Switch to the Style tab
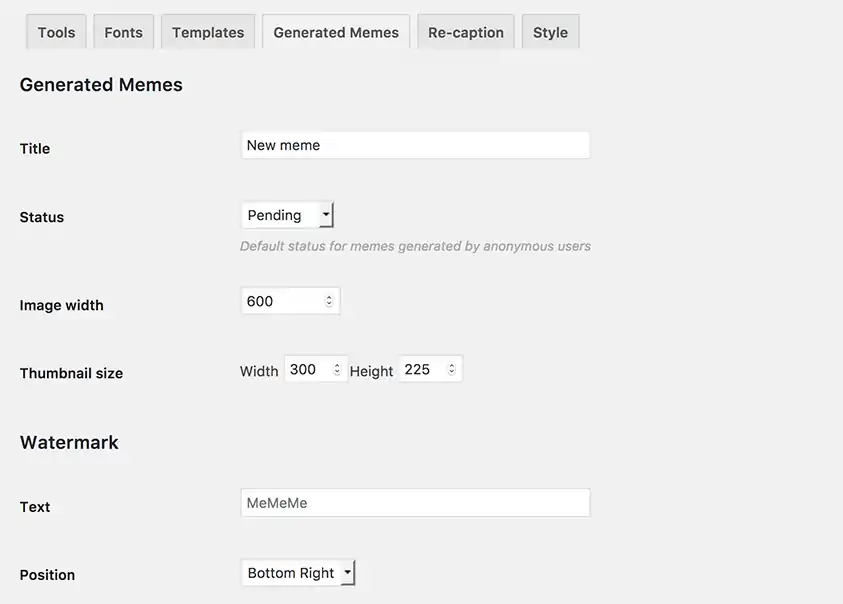Viewport: 843px width, 604px height. pos(550,31)
